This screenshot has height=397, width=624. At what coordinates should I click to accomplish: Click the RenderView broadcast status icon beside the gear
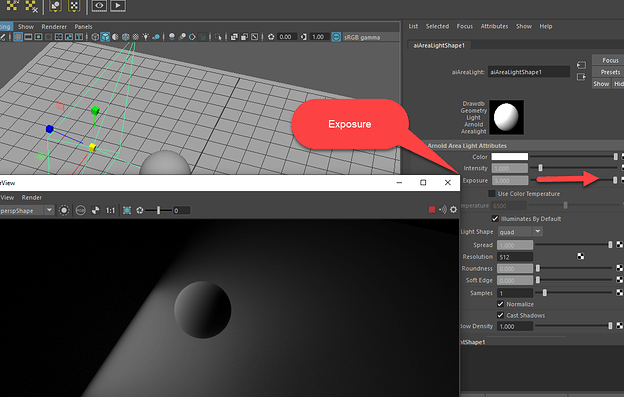pyautogui.click(x=443, y=210)
